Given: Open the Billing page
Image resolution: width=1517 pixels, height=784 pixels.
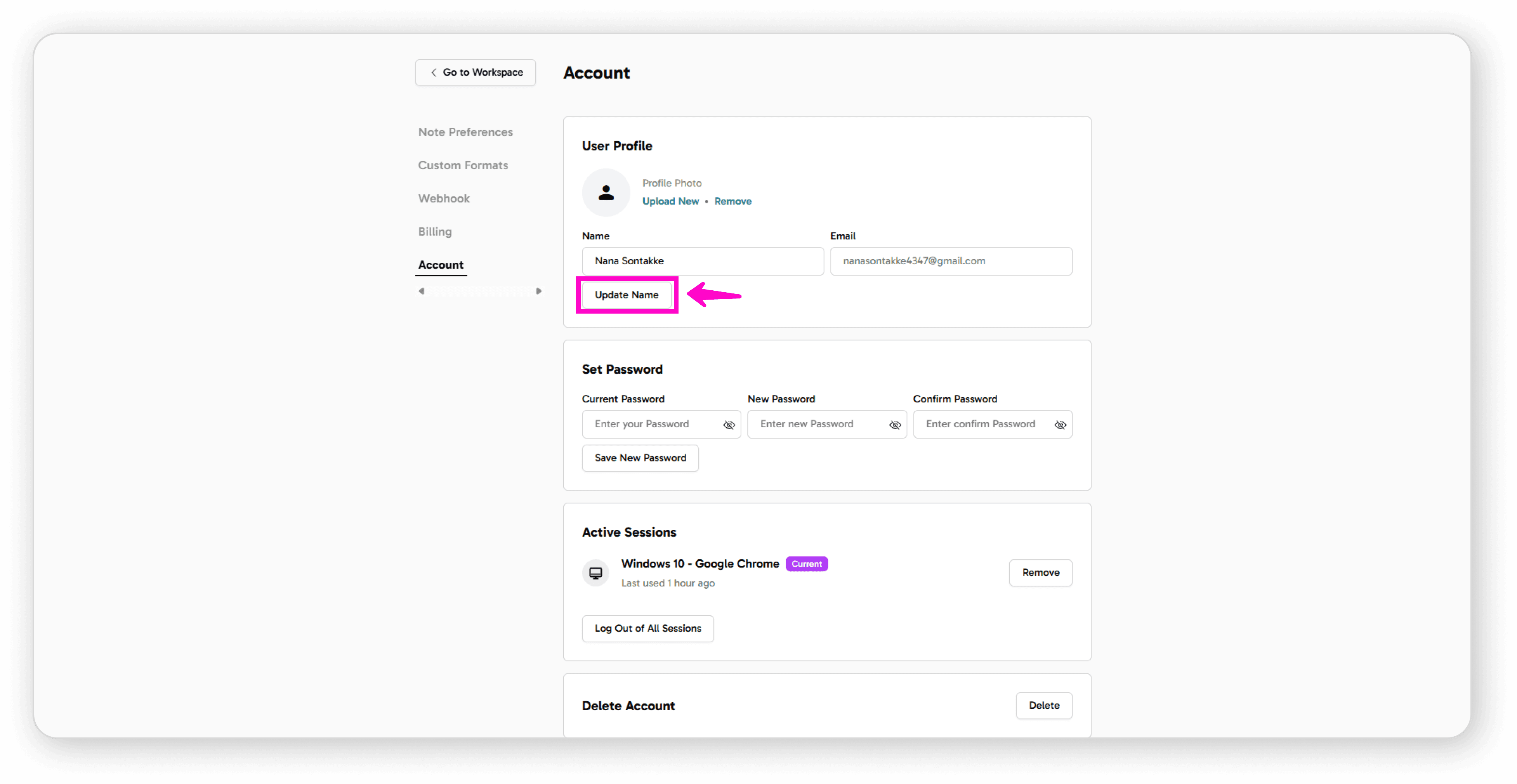Looking at the screenshot, I should [435, 231].
